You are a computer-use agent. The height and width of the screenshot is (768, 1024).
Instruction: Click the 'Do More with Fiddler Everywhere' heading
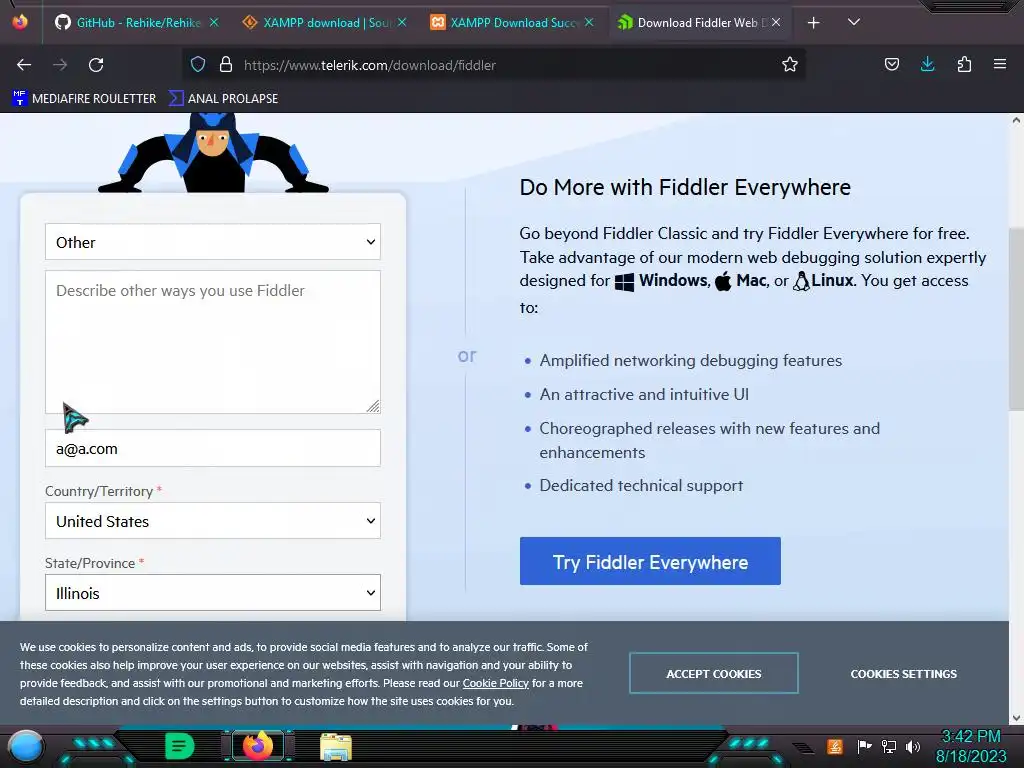click(685, 187)
